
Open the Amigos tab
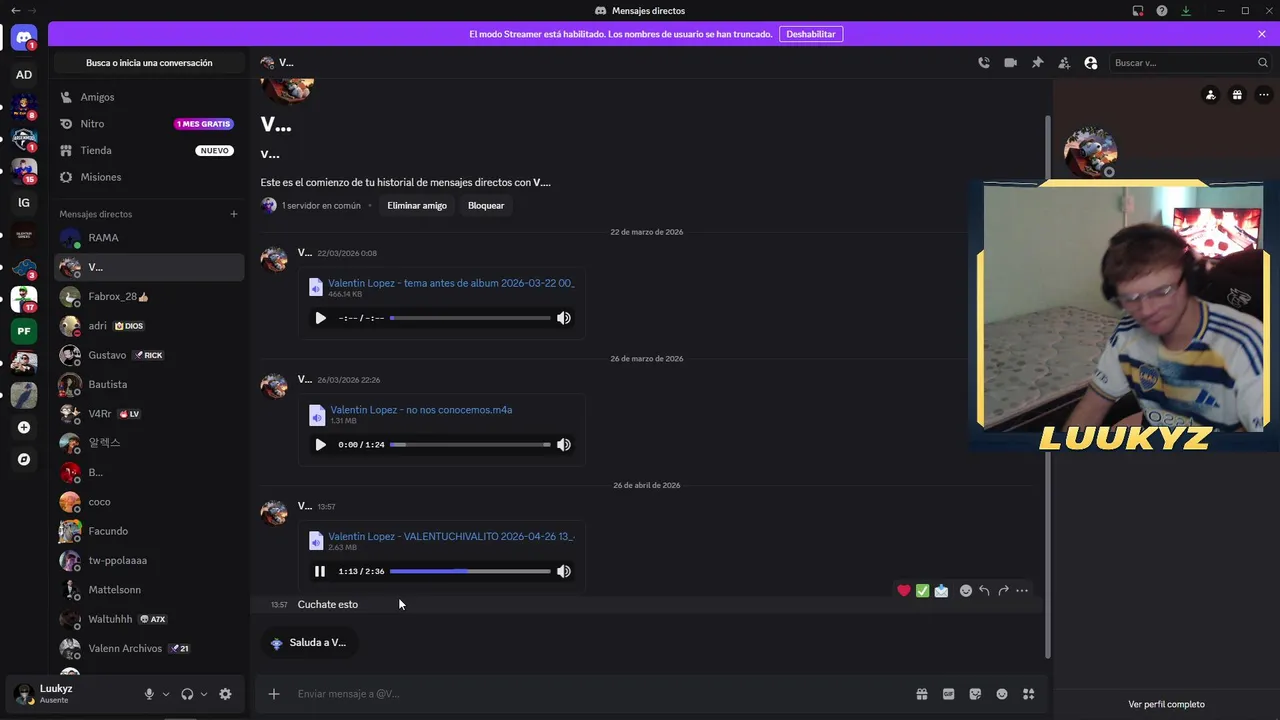[149, 97]
